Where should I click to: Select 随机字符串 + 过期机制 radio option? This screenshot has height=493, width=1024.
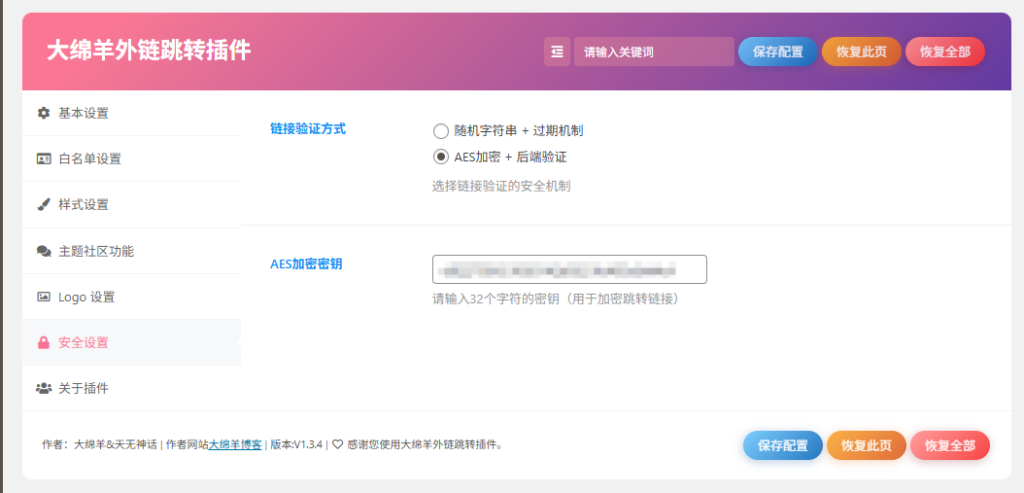coord(441,131)
